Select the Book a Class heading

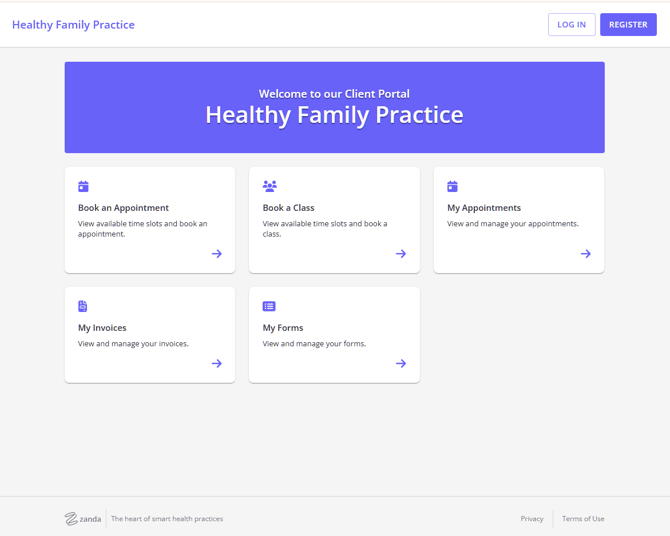coord(288,208)
